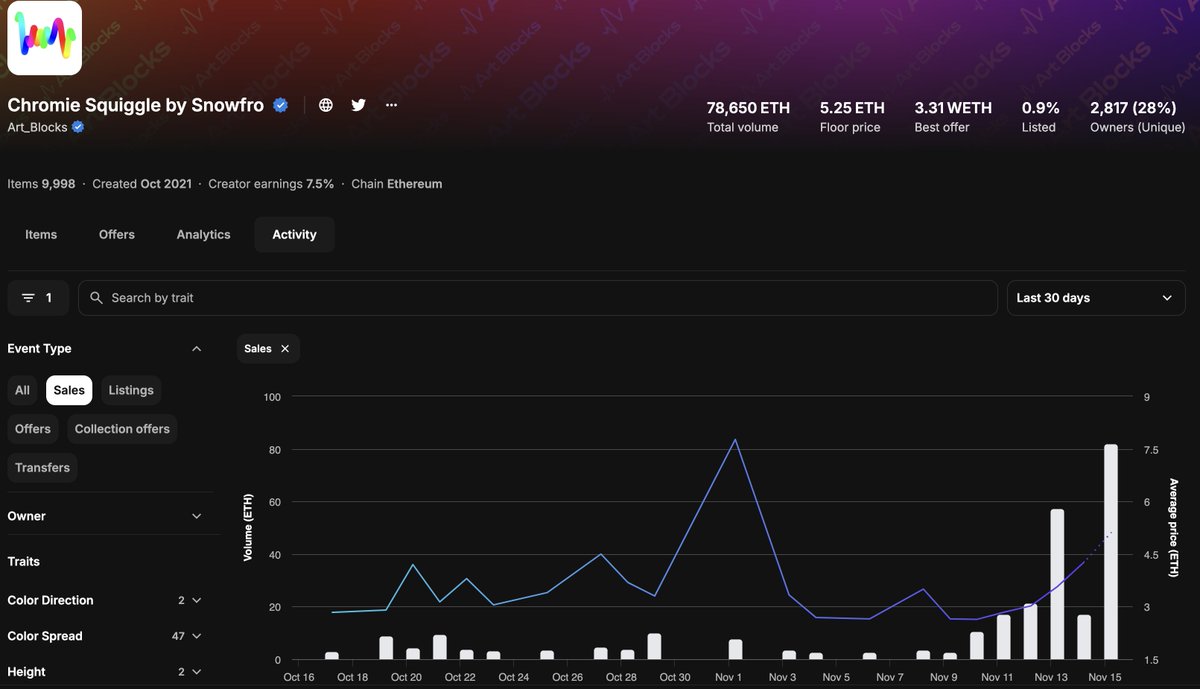Toggle the Collection offers event filter
The image size is (1200, 689).
(122, 428)
